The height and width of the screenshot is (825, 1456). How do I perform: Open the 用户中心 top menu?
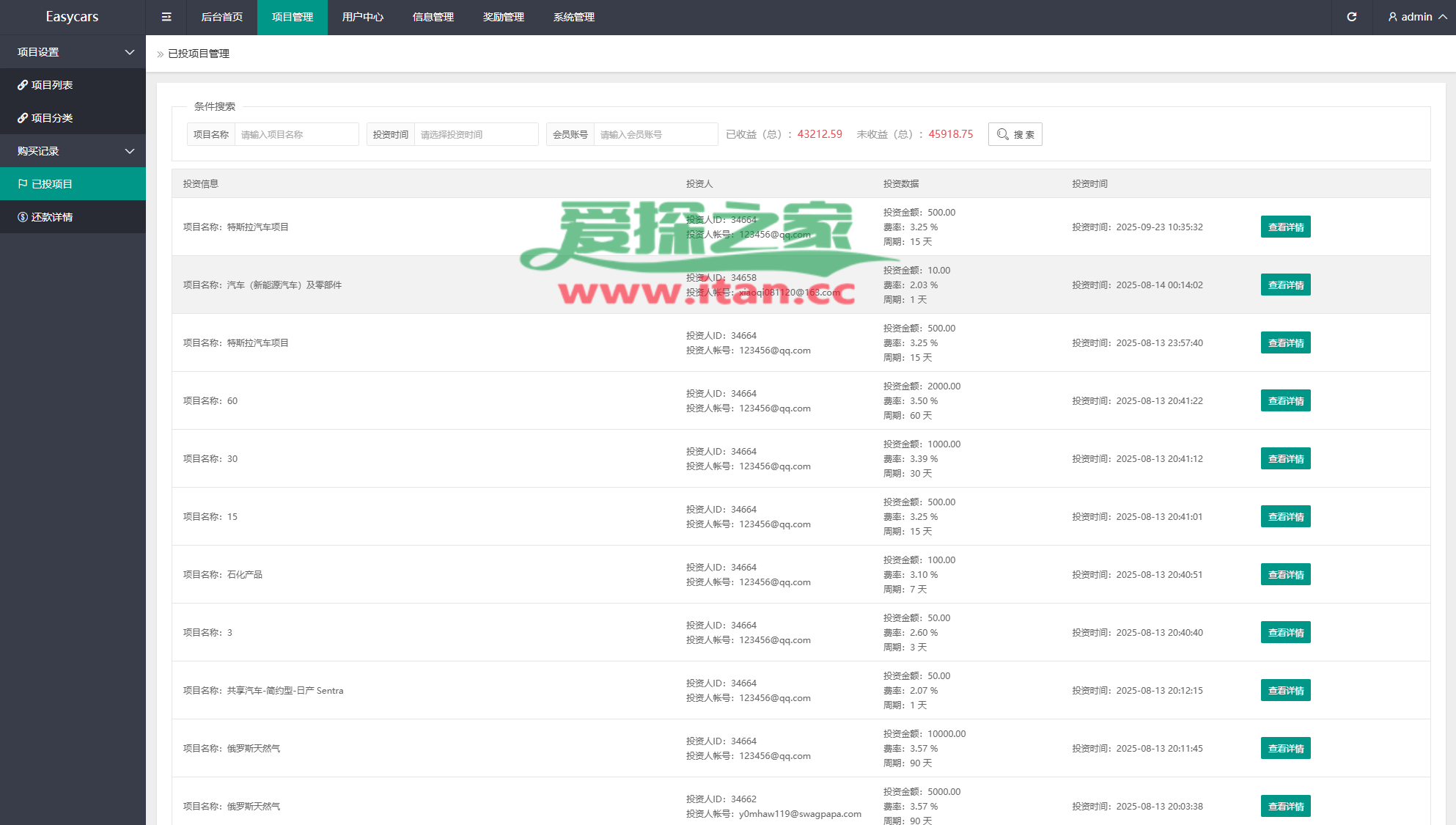pyautogui.click(x=362, y=17)
